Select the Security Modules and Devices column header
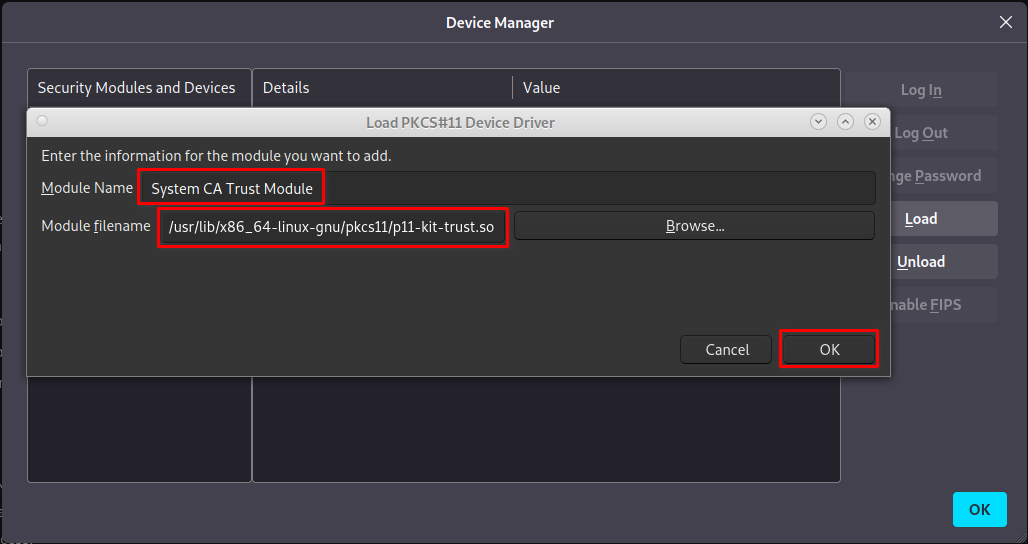The image size is (1028, 544). click(137, 88)
